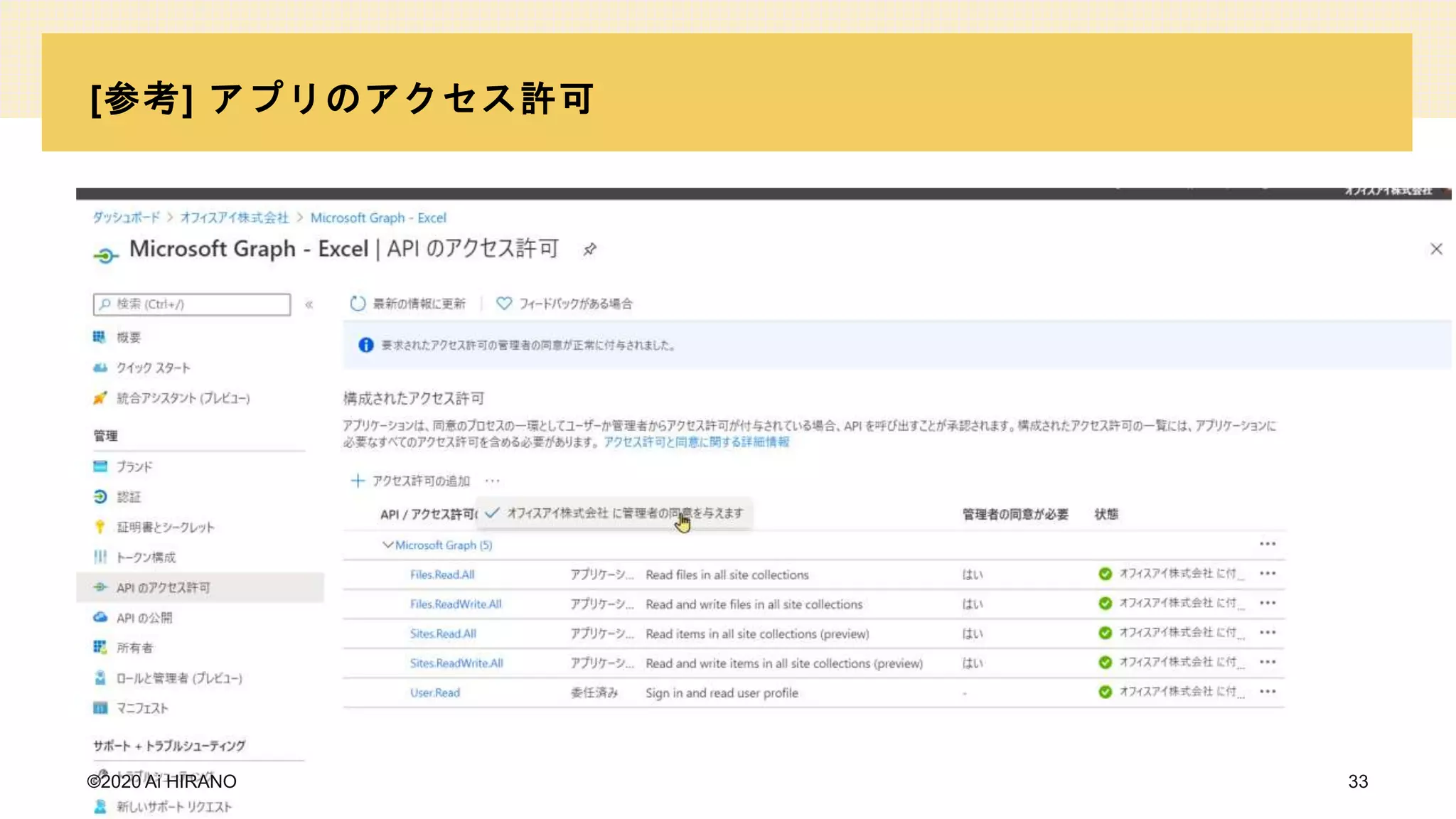The width and height of the screenshot is (1456, 819).
Task: Open API の公開 in the sidebar
Action: point(144,618)
